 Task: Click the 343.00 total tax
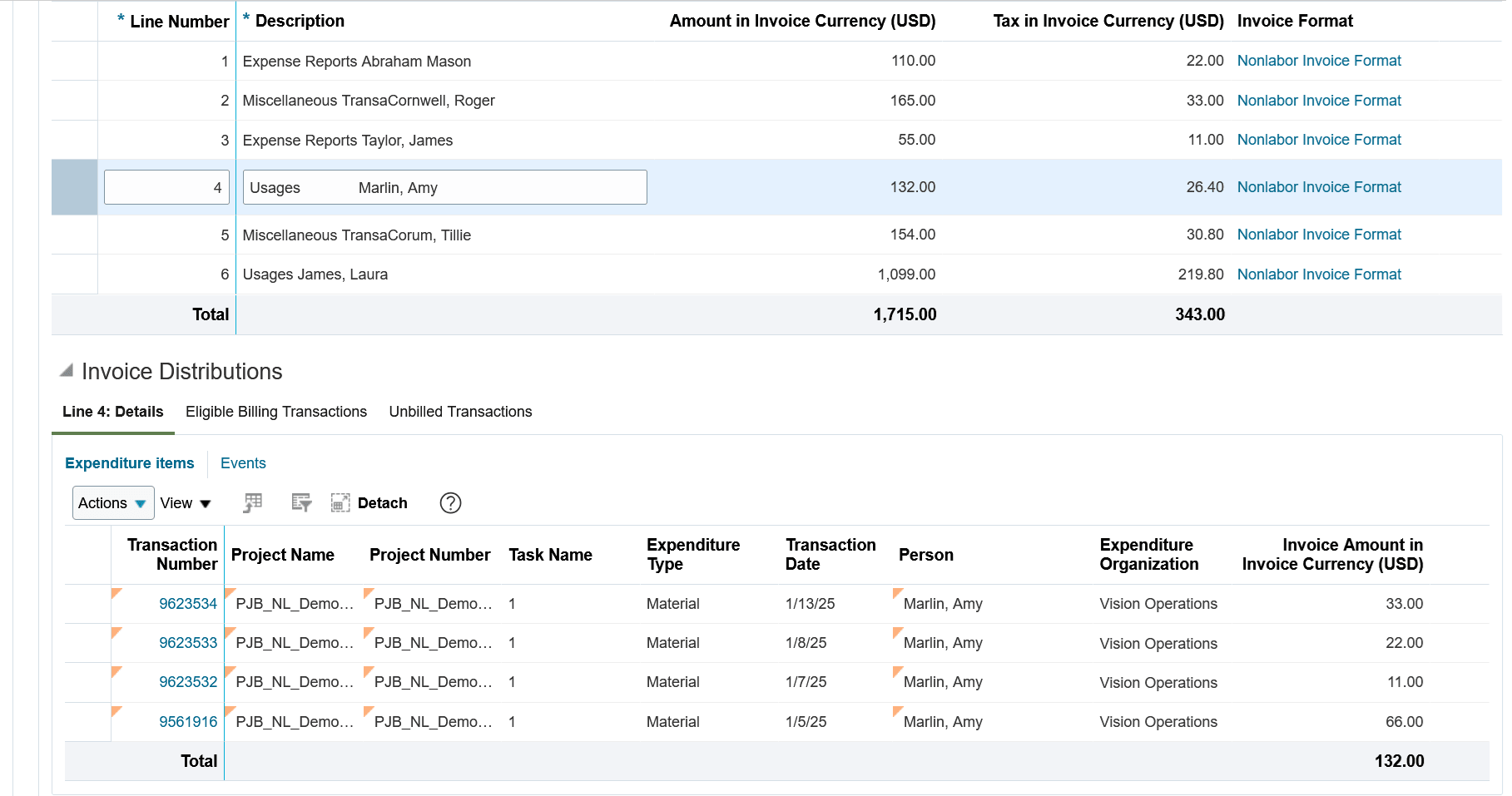click(x=1200, y=314)
